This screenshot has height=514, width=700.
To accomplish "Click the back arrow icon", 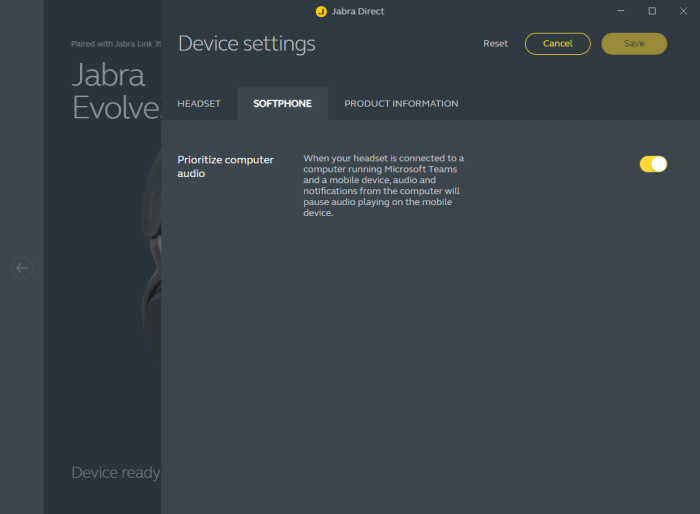I will [22, 268].
